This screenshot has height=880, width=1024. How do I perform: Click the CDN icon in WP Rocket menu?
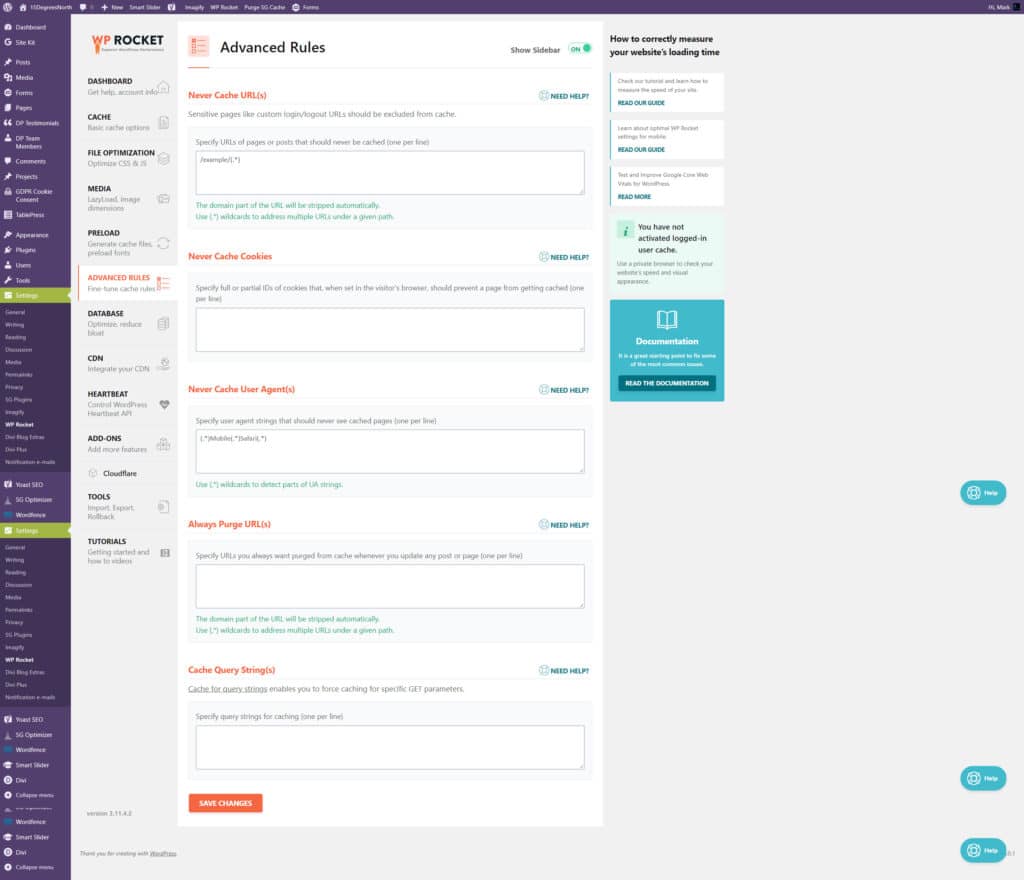164,364
